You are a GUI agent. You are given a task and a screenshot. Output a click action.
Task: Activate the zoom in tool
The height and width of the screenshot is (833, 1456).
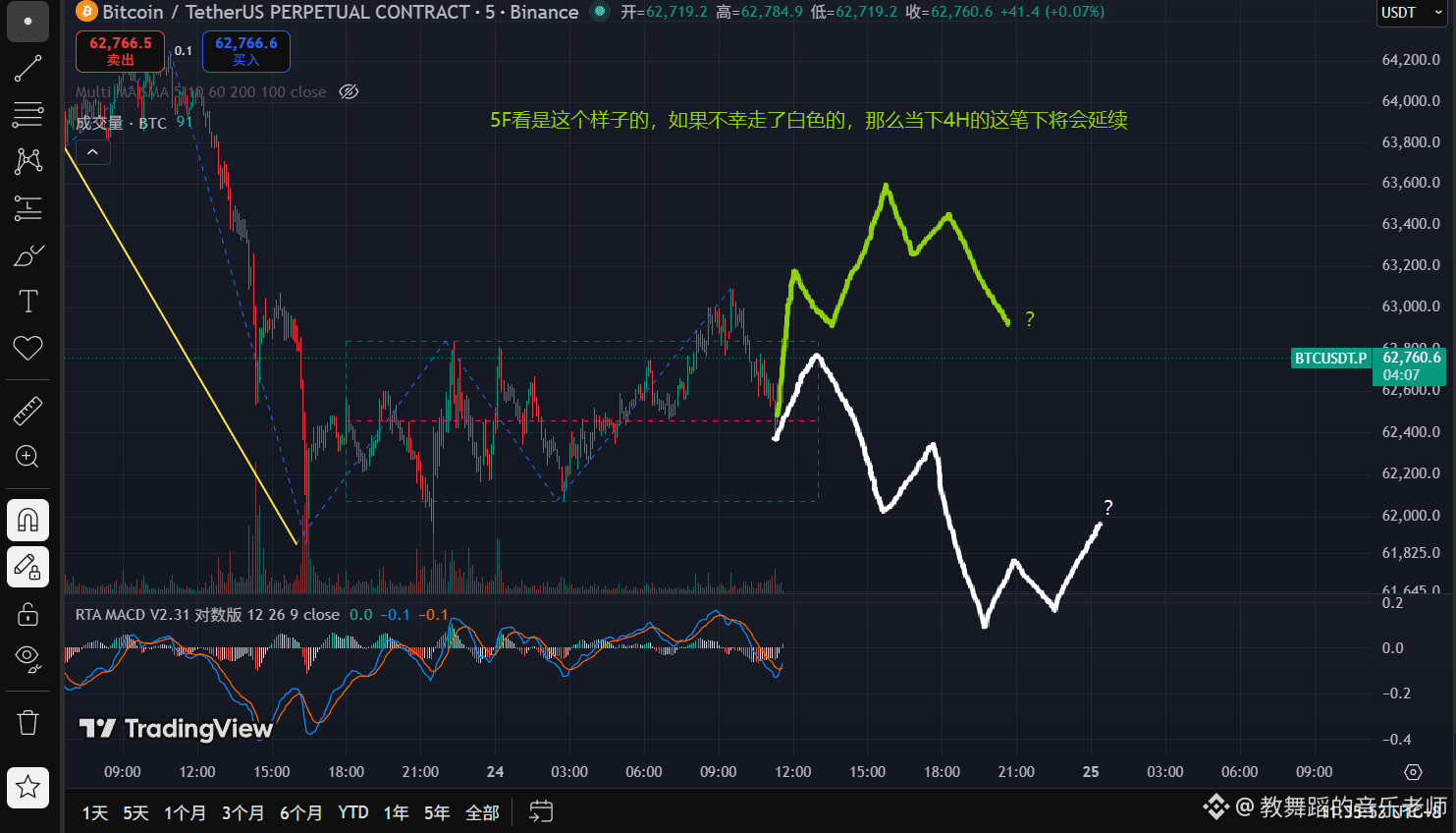pos(27,457)
